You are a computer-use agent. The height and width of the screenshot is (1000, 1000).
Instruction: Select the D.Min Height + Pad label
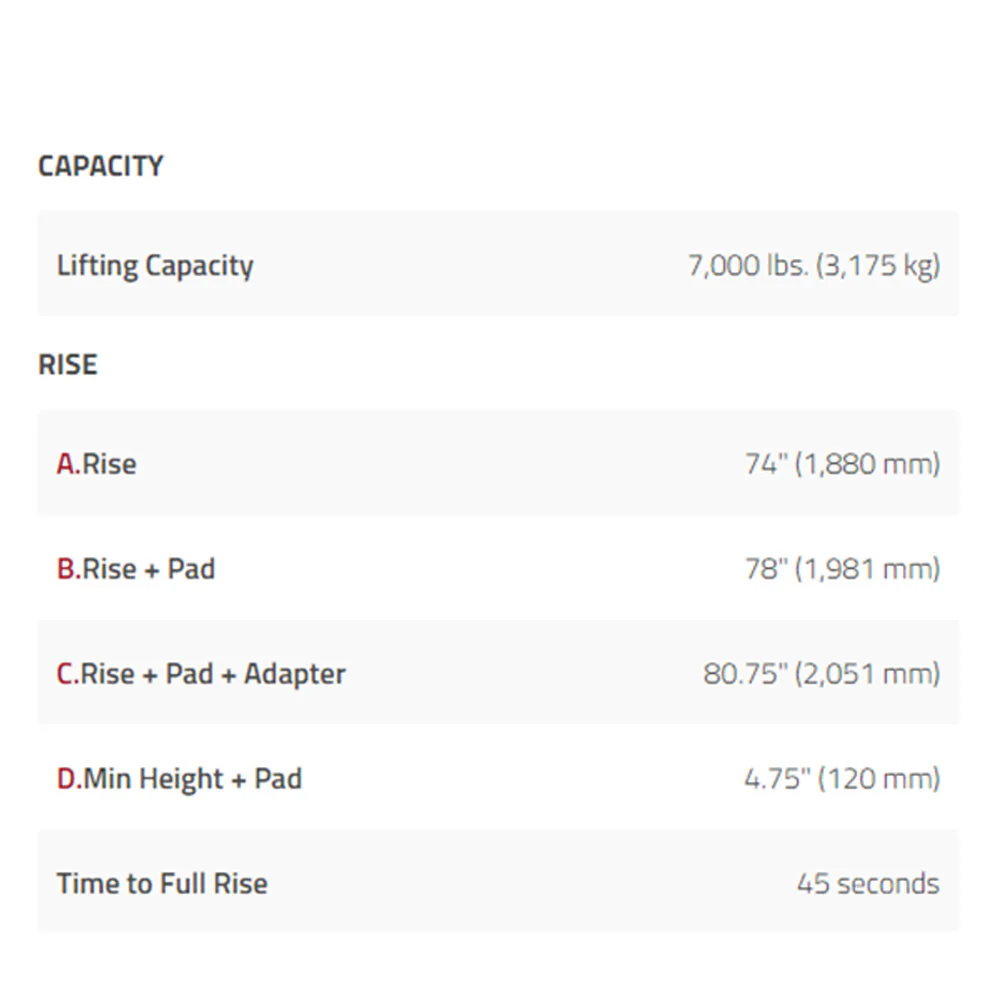pos(179,779)
